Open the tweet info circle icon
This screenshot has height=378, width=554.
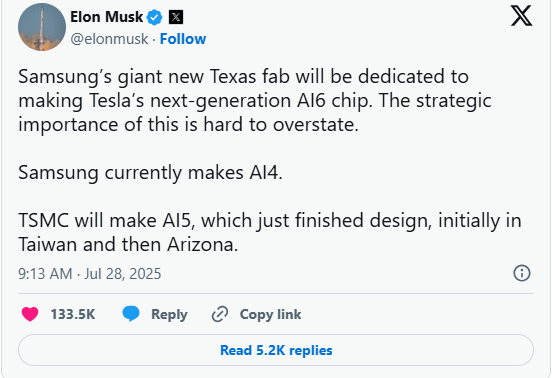click(522, 273)
